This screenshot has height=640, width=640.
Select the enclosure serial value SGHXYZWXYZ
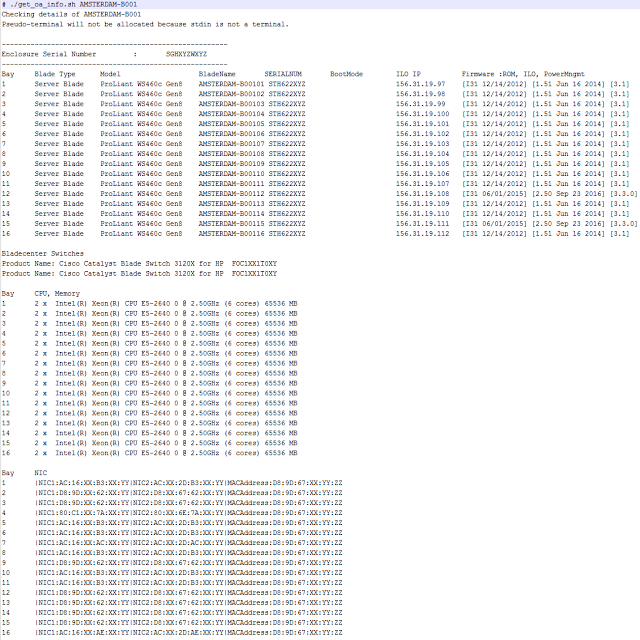pos(186,53)
